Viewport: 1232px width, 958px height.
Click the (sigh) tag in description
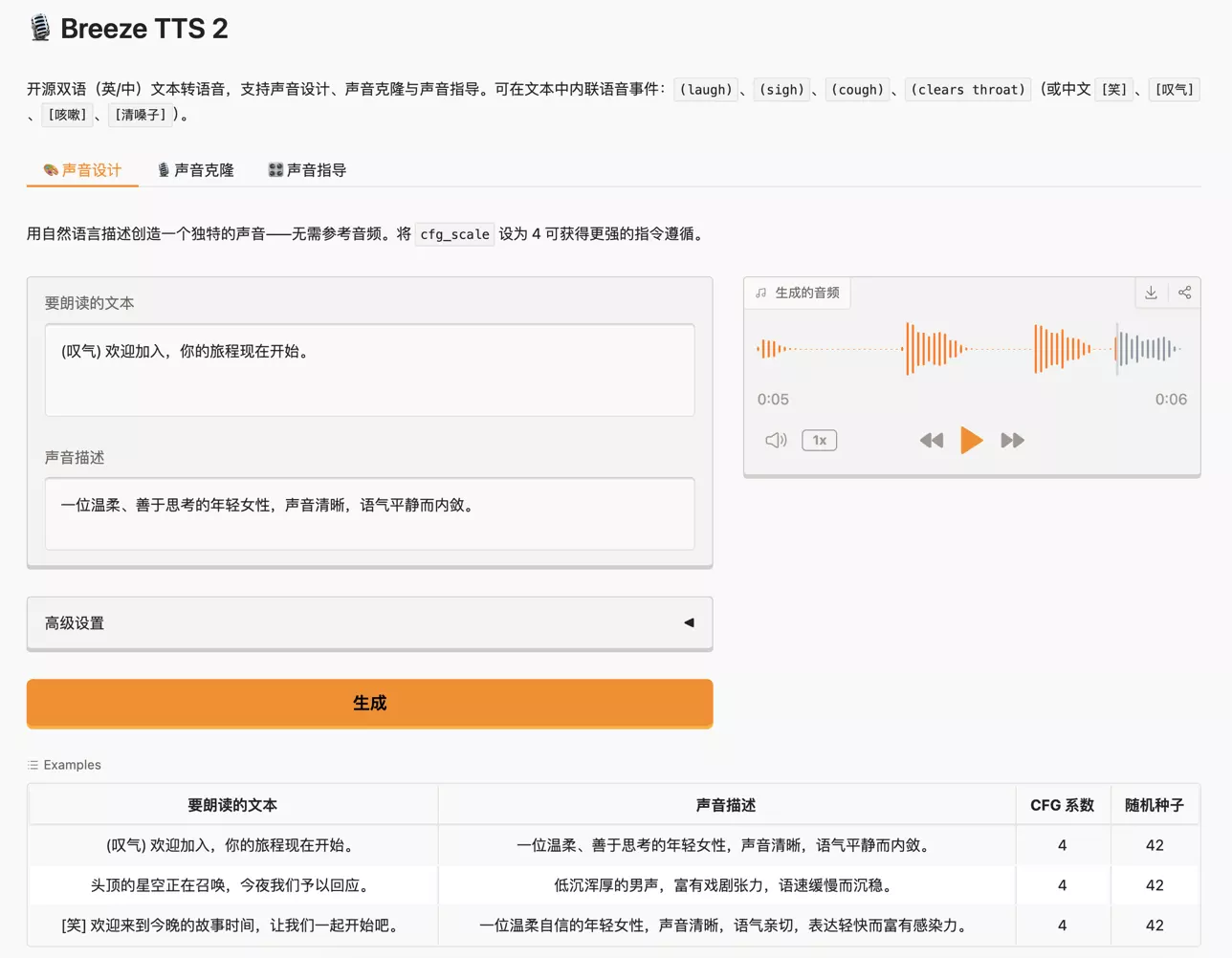click(781, 90)
